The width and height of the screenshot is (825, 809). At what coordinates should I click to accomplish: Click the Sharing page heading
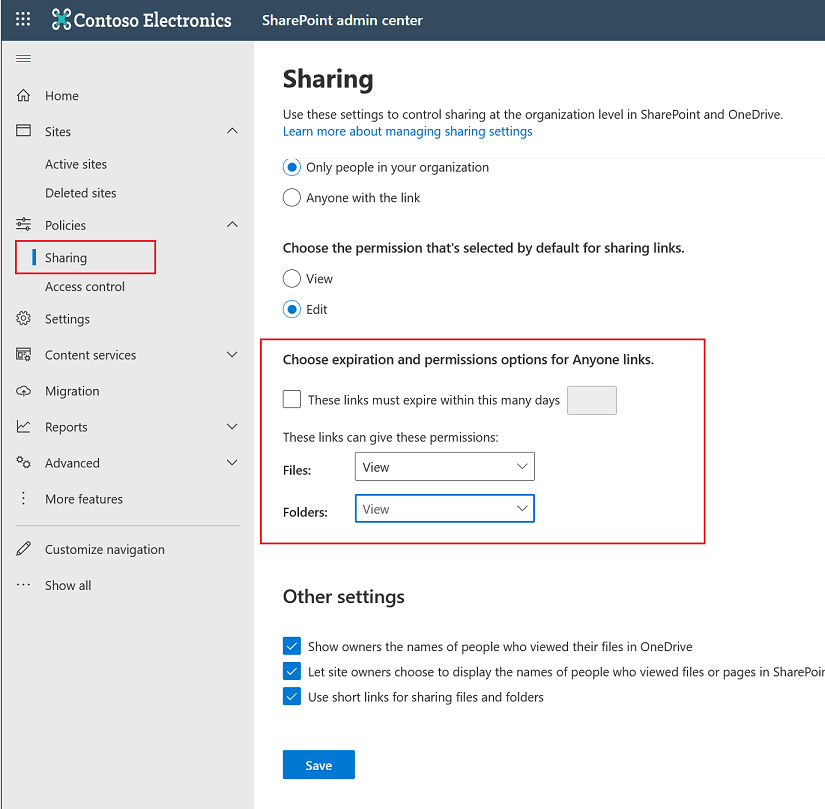coord(328,79)
